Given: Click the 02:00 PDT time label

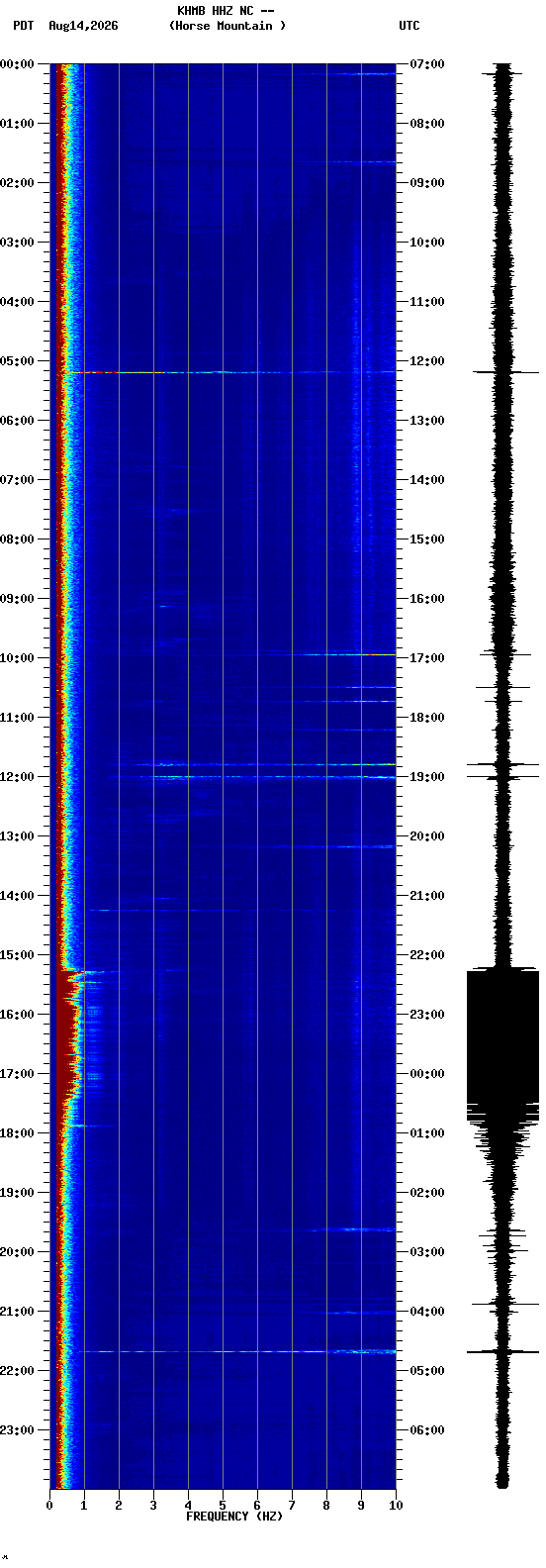Looking at the screenshot, I should tap(18, 183).
